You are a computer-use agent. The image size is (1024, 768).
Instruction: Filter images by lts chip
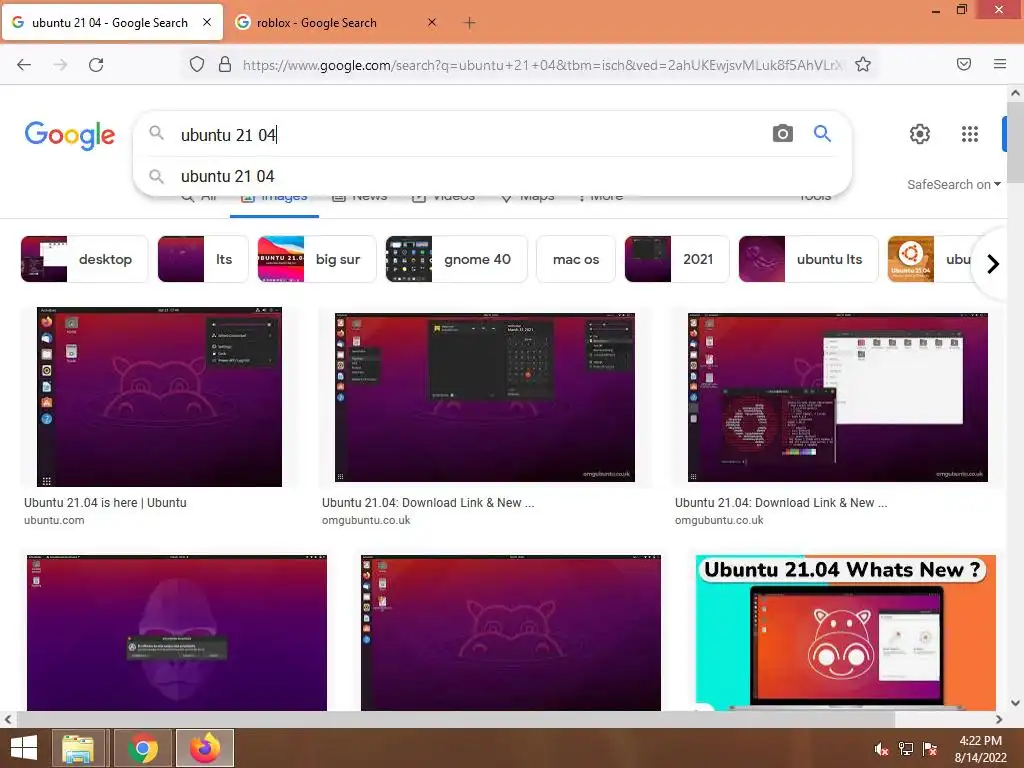pos(202,259)
